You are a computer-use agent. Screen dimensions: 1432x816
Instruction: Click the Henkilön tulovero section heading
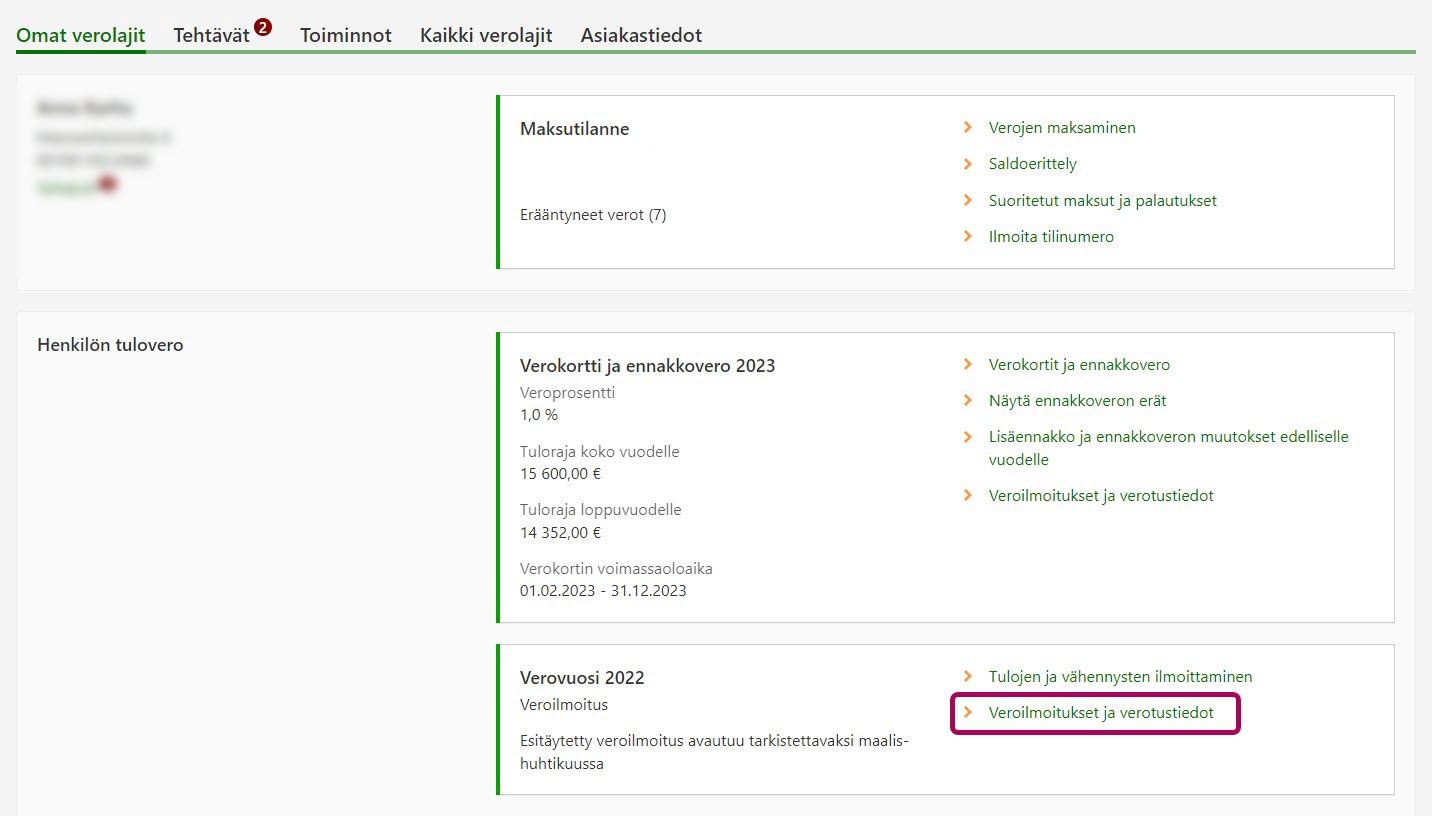110,346
